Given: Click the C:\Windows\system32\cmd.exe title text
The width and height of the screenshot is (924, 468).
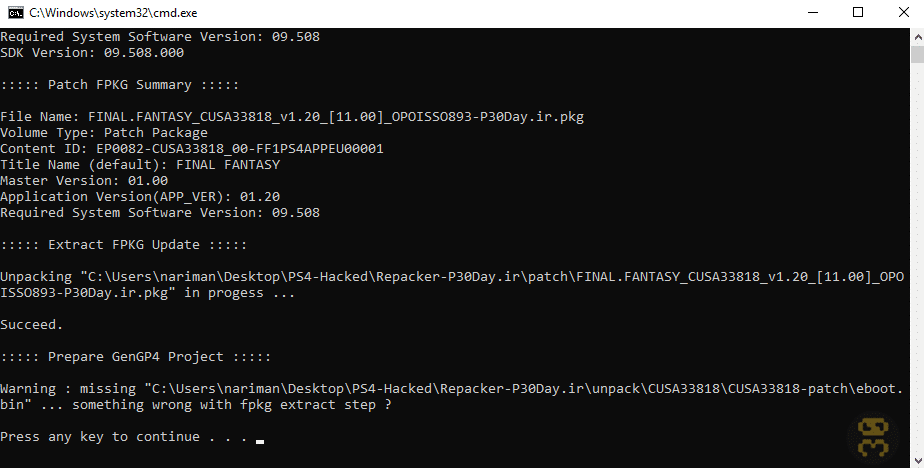Looking at the screenshot, I should (x=113, y=12).
